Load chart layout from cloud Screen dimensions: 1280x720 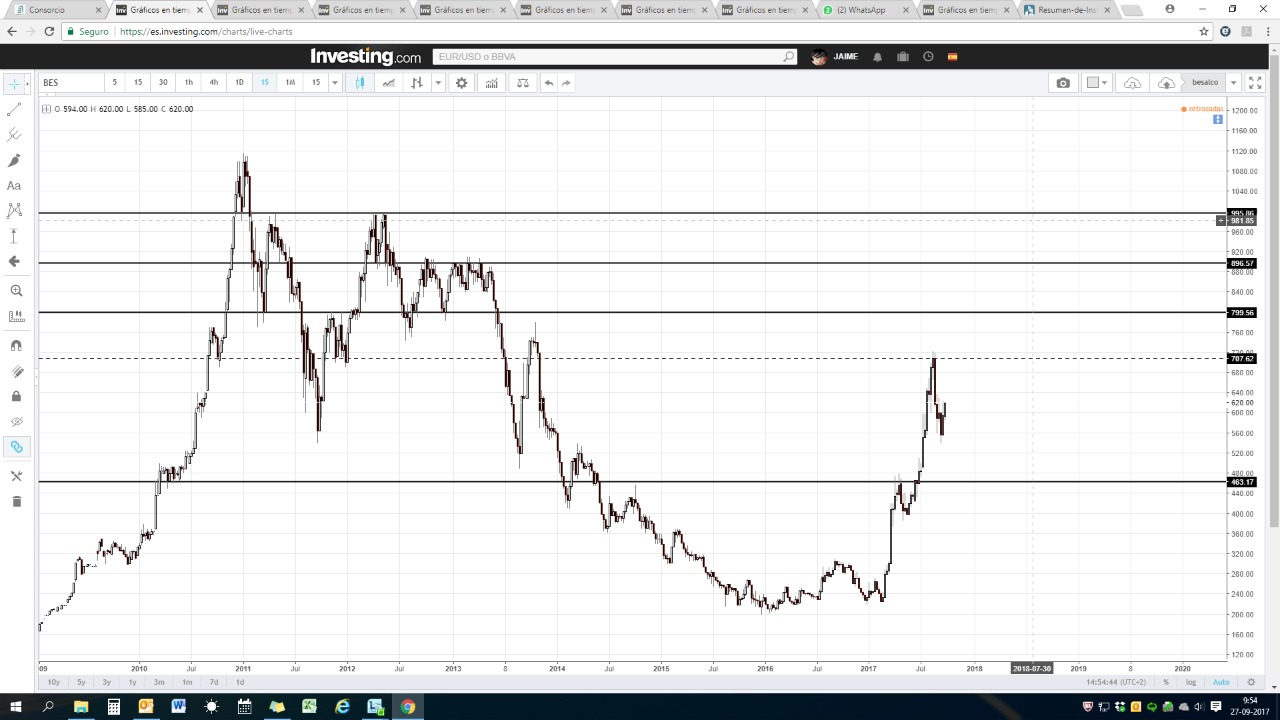pyautogui.click(x=1132, y=83)
